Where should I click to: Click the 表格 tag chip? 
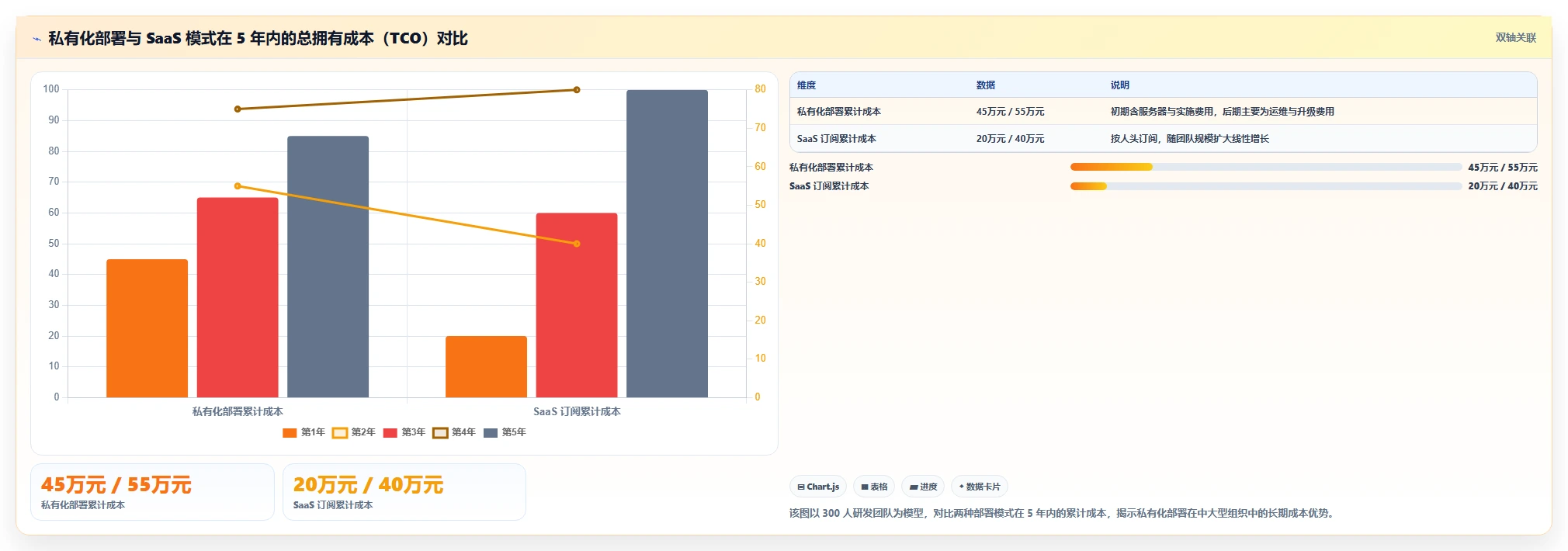[874, 487]
